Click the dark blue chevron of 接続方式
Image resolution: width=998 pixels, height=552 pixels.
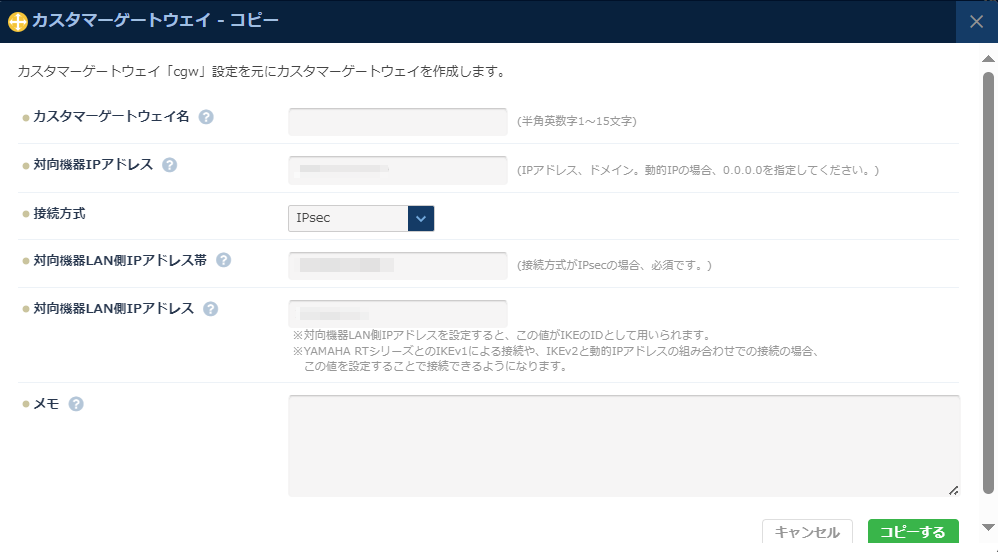tap(421, 218)
